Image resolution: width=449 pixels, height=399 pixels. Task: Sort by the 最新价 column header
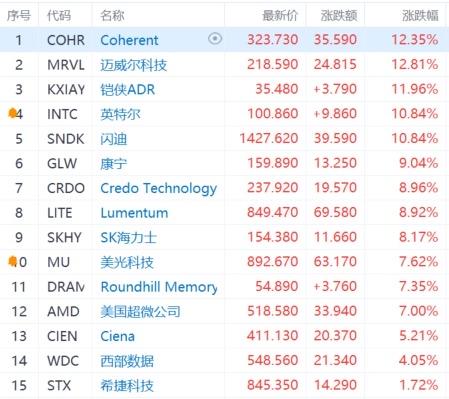(x=280, y=16)
